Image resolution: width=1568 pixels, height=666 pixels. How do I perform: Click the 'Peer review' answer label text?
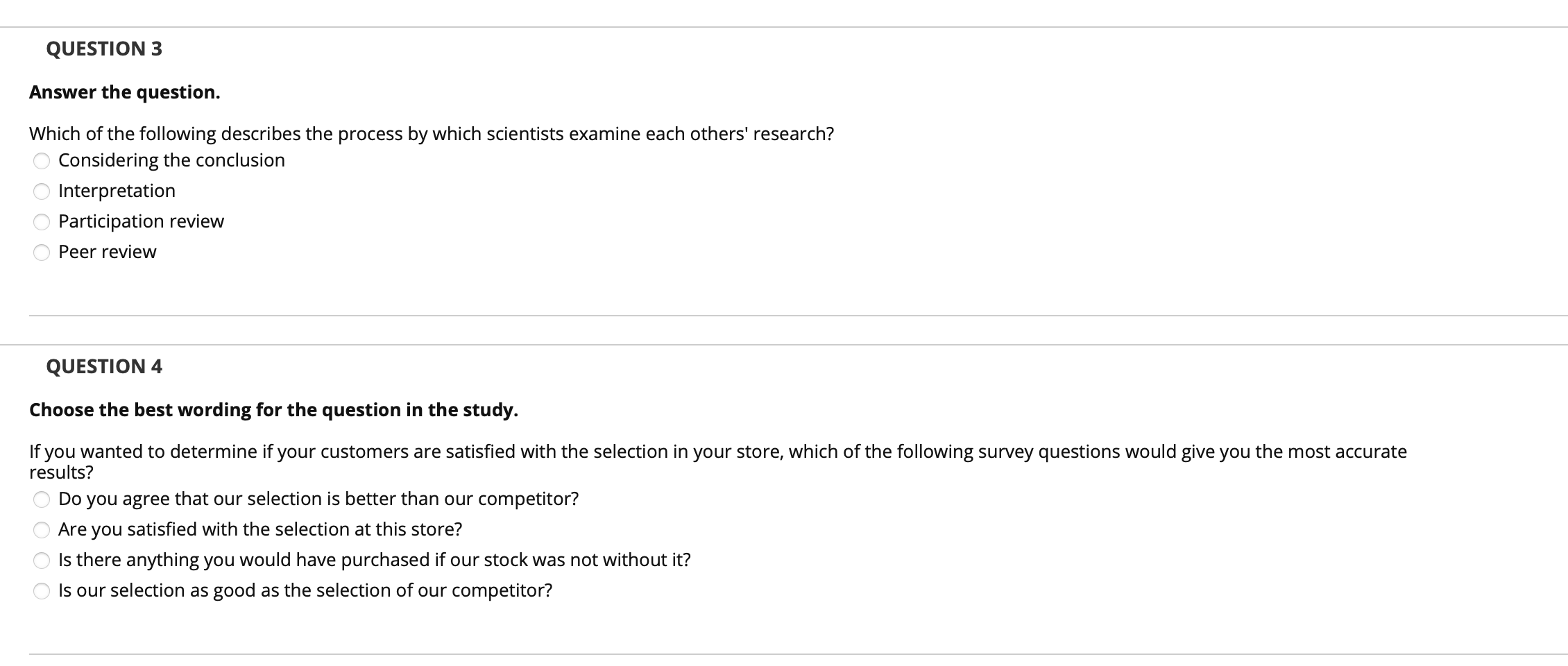(108, 252)
